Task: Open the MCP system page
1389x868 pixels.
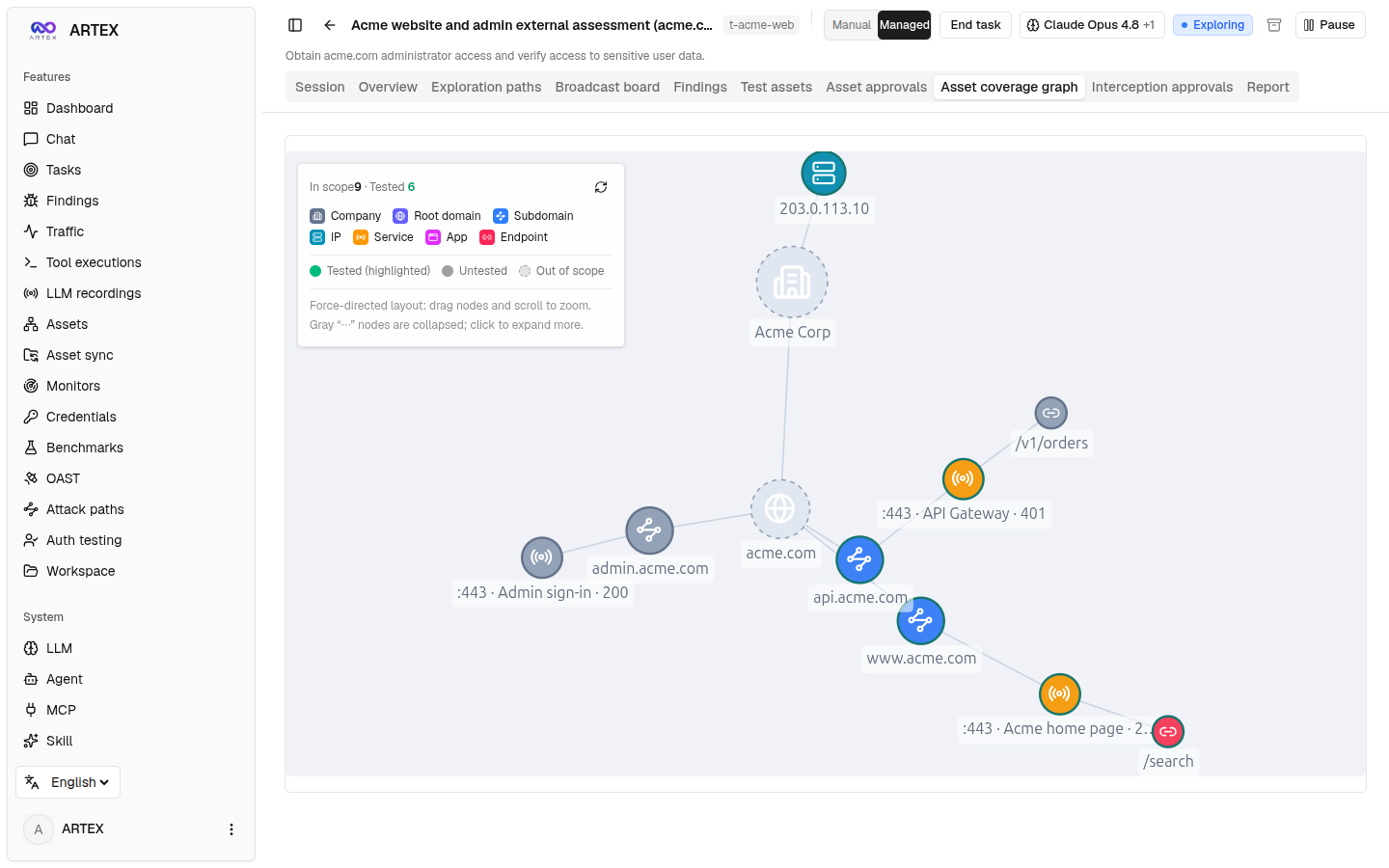Action: [131, 710]
